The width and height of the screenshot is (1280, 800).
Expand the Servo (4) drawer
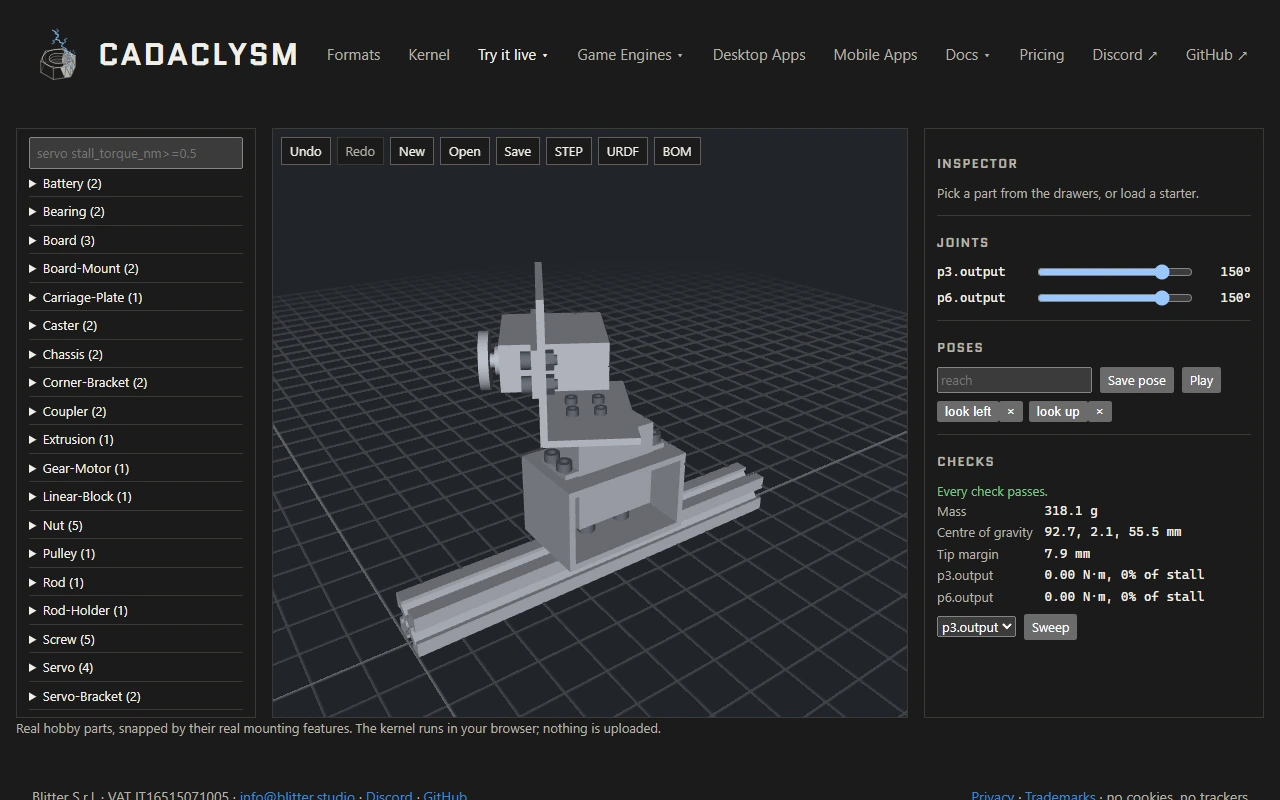136,667
